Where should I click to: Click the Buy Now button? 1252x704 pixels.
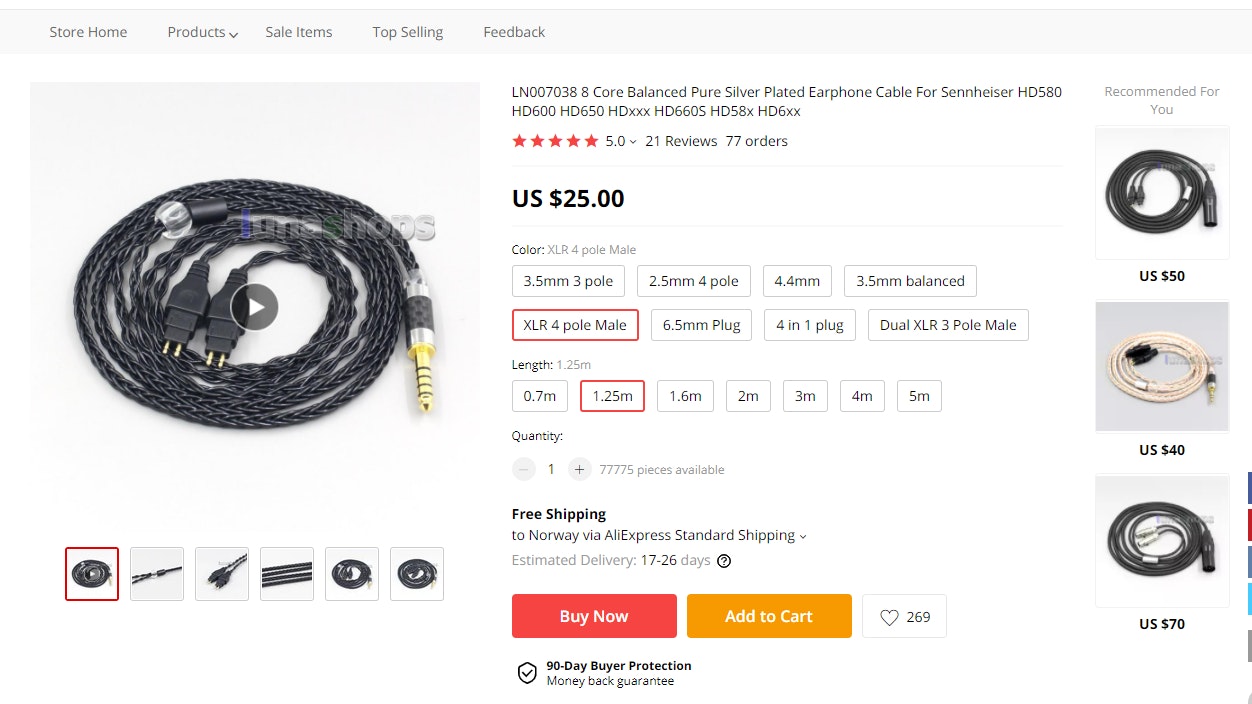coord(594,616)
